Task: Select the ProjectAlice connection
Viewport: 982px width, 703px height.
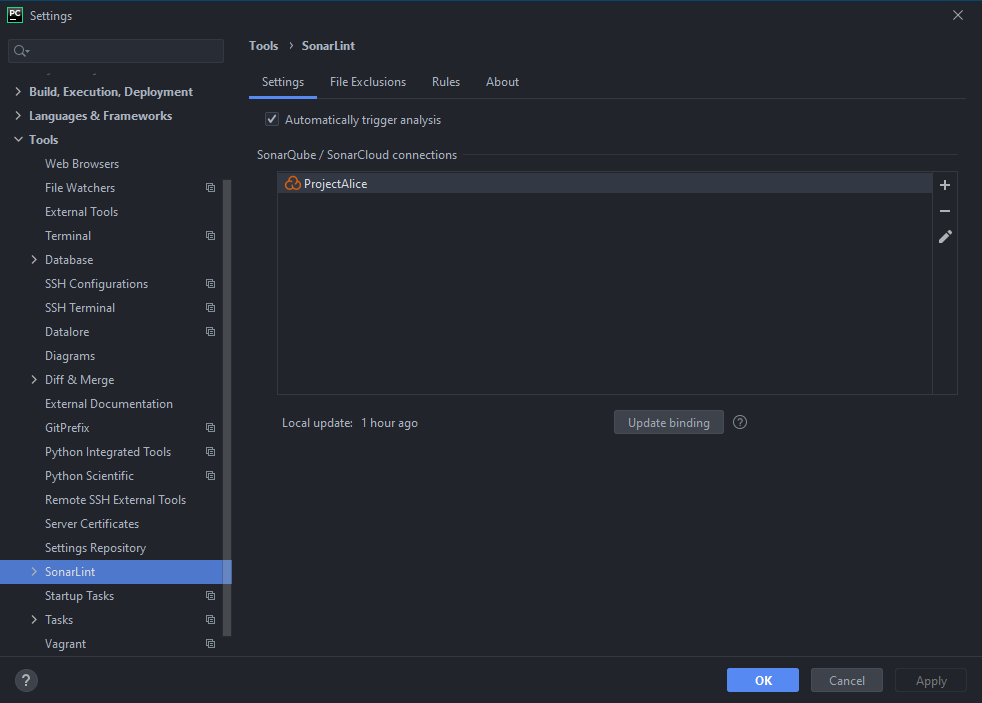Action: pyautogui.click(x=605, y=183)
